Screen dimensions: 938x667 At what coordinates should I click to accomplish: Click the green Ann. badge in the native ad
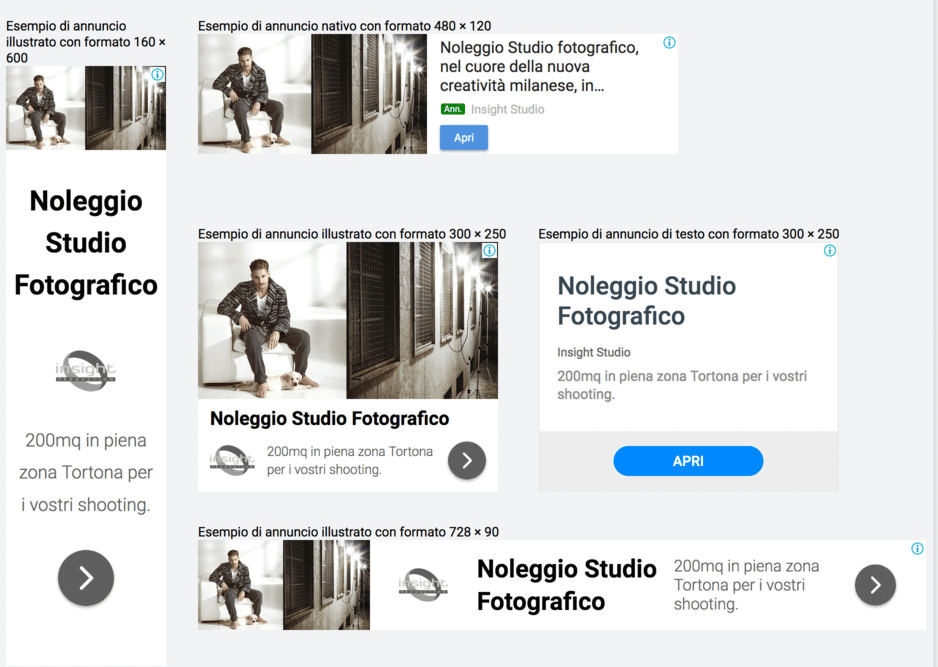coord(452,109)
